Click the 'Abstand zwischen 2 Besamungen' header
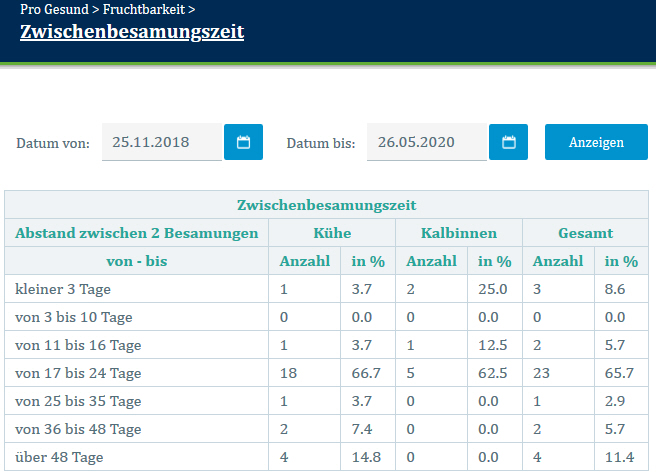 click(137, 233)
